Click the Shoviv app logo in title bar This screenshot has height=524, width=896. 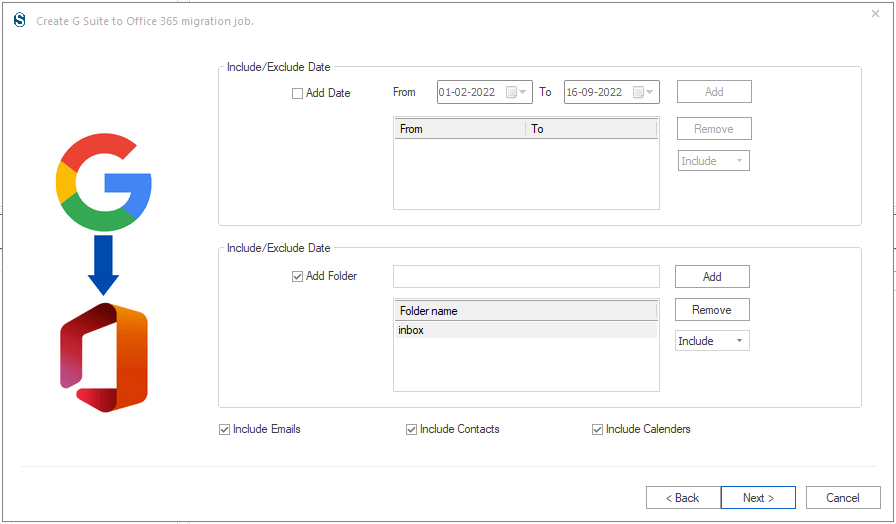coord(19,21)
